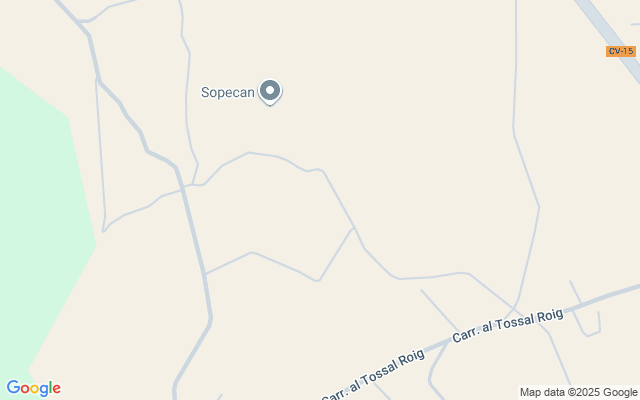Select the upper Carr. al Tossal Roig label
Image resolution: width=640 pixels, height=400 pixels.
[x=508, y=325]
